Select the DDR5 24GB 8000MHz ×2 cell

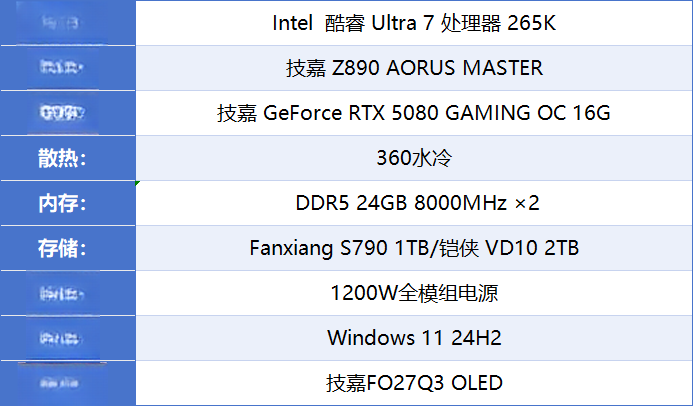click(x=414, y=203)
